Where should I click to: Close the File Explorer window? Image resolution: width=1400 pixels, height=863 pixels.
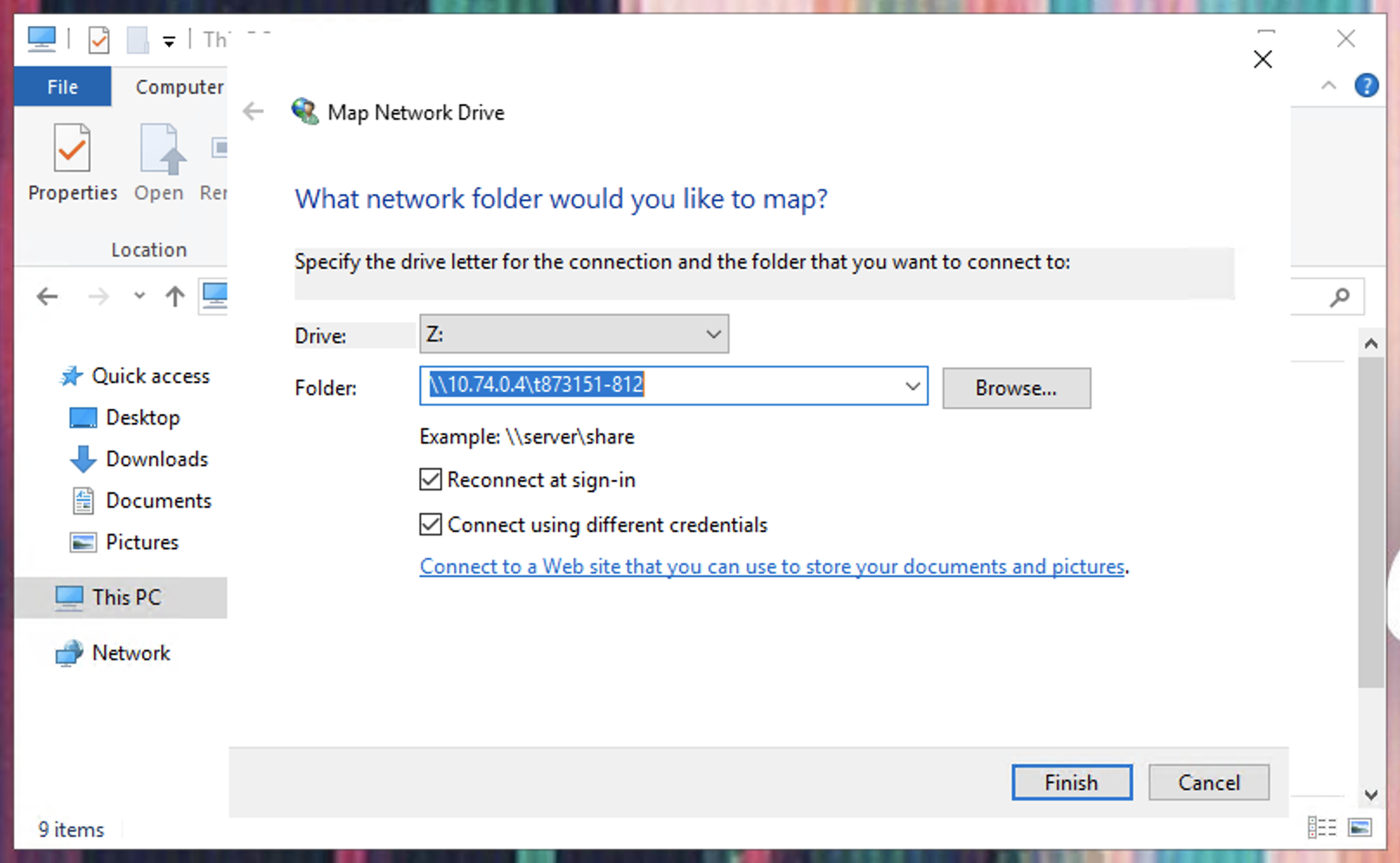(1345, 39)
